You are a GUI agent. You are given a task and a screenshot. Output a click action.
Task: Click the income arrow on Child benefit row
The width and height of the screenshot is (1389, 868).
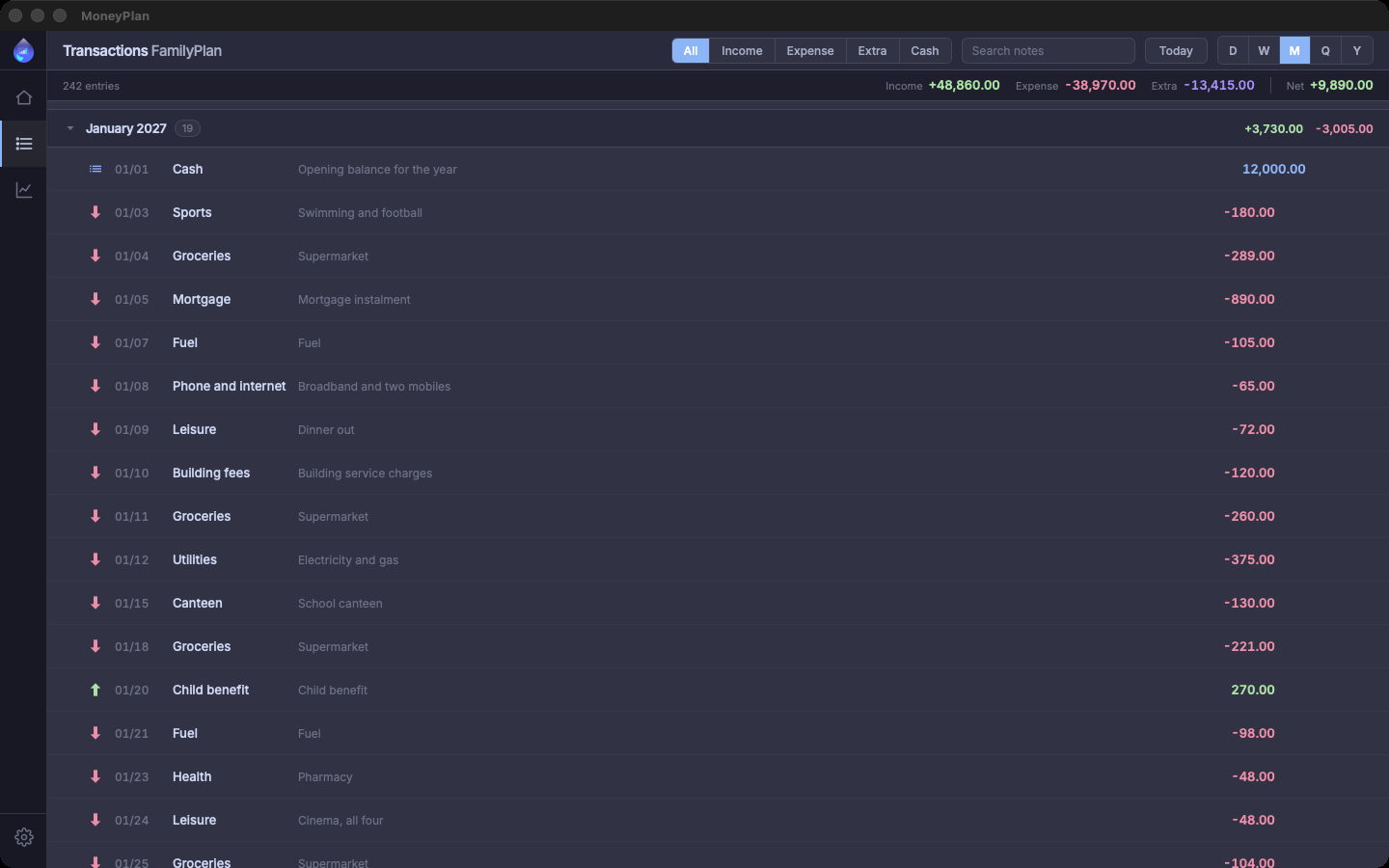coord(95,690)
